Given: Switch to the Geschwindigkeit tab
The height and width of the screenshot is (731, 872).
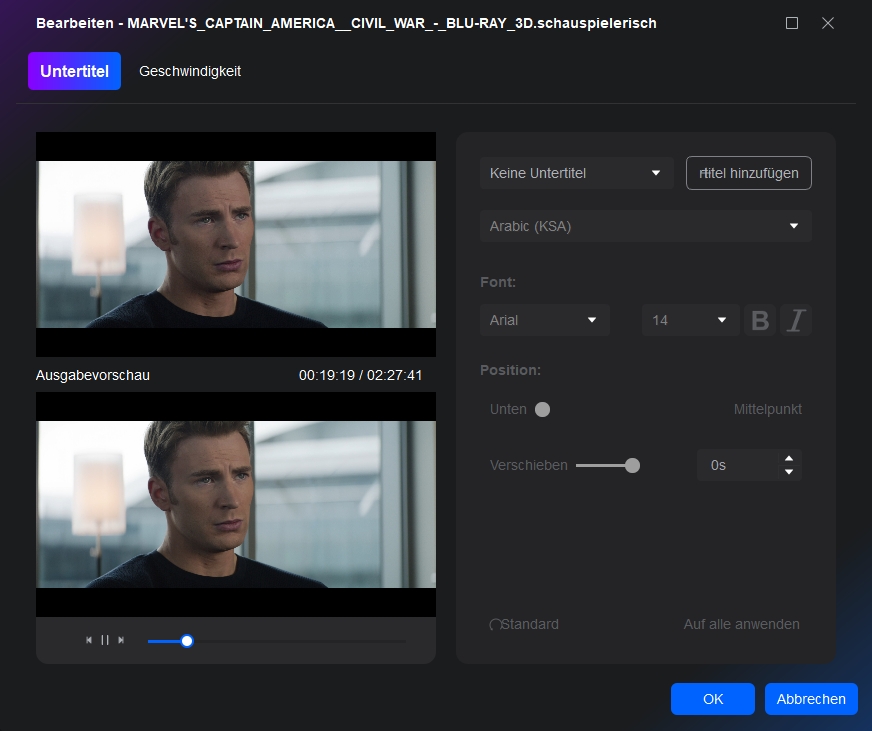Looking at the screenshot, I should pyautogui.click(x=190, y=71).
